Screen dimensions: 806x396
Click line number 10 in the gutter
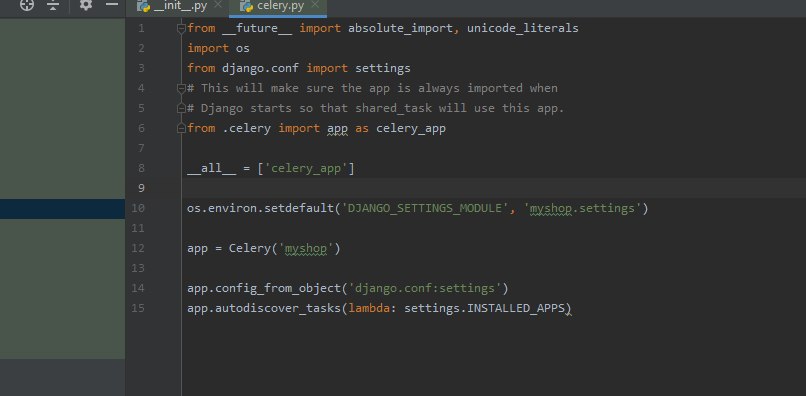138,208
